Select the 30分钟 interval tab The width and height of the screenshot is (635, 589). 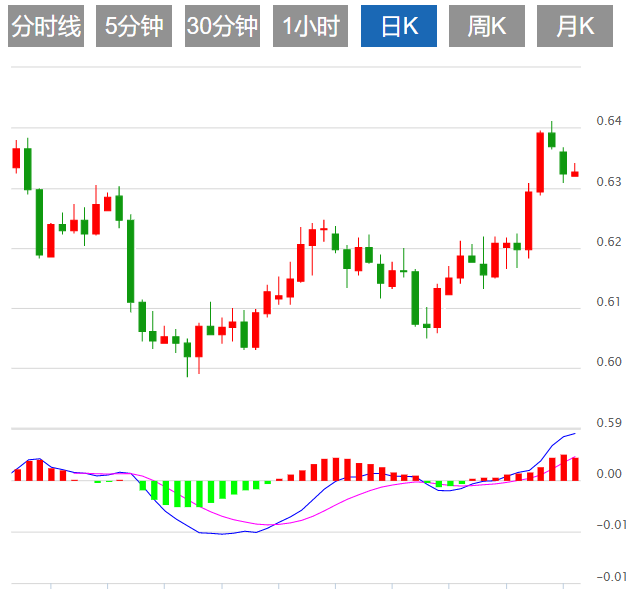pyautogui.click(x=222, y=26)
